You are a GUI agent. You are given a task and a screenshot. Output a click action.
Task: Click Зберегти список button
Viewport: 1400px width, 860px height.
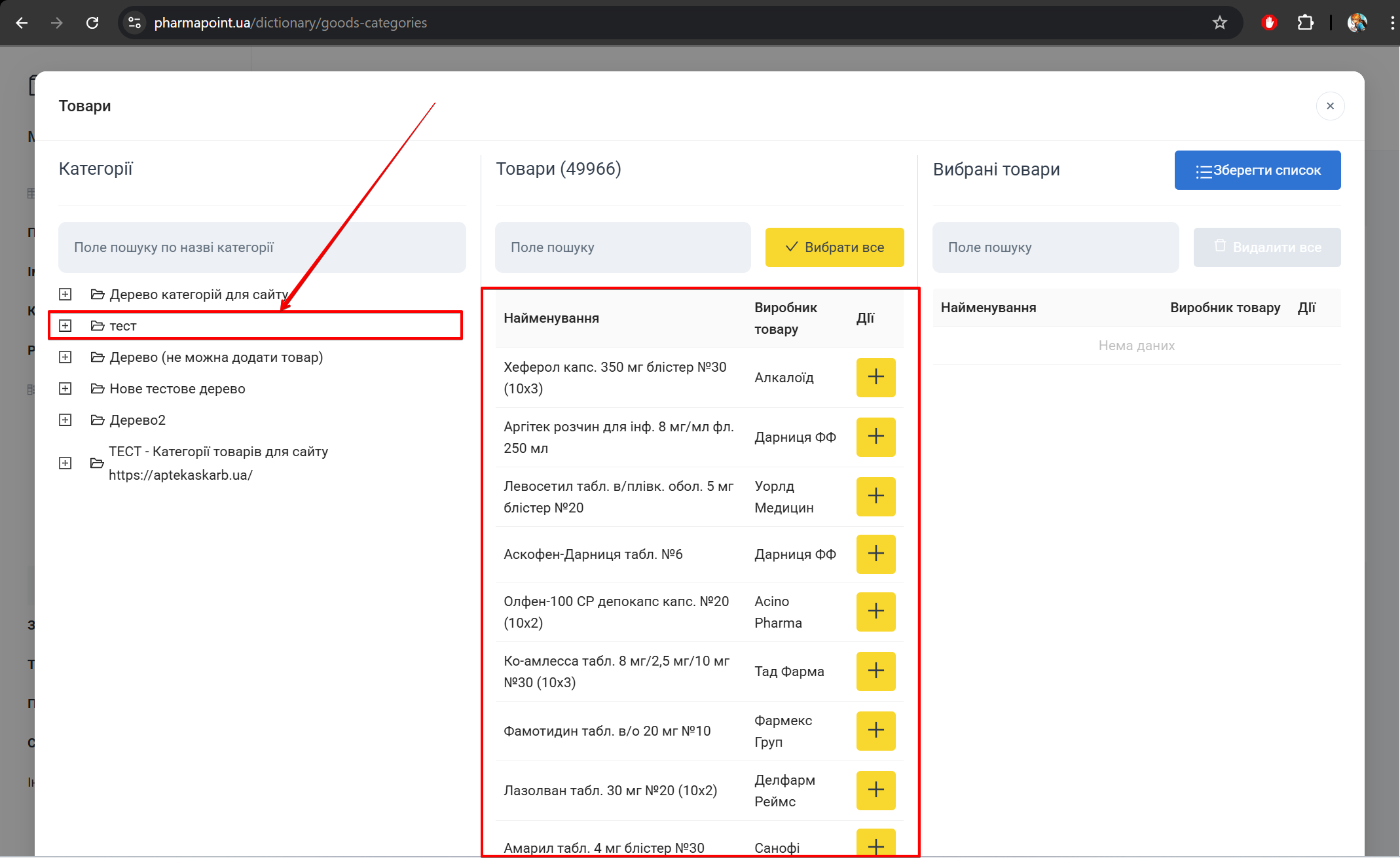[x=1257, y=170]
